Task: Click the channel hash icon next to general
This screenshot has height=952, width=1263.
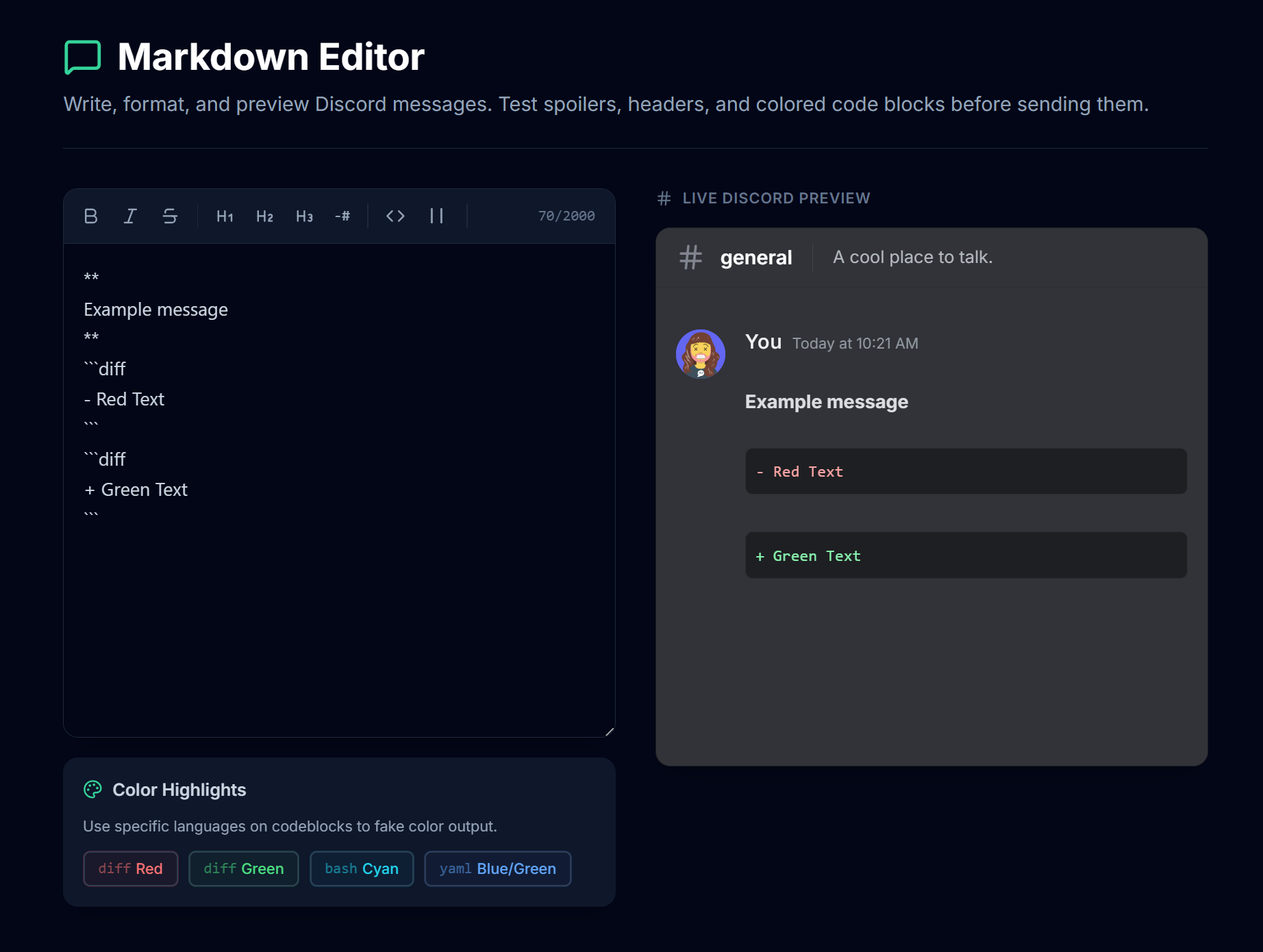Action: pyautogui.click(x=690, y=258)
